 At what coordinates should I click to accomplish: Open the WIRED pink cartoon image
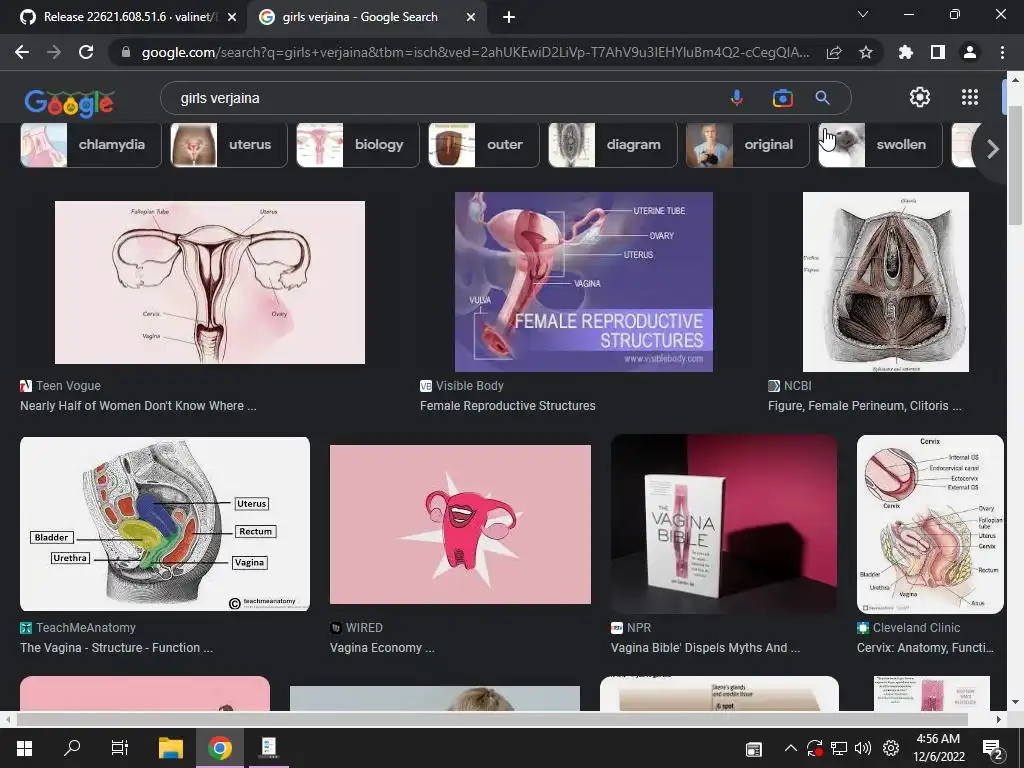(460, 524)
